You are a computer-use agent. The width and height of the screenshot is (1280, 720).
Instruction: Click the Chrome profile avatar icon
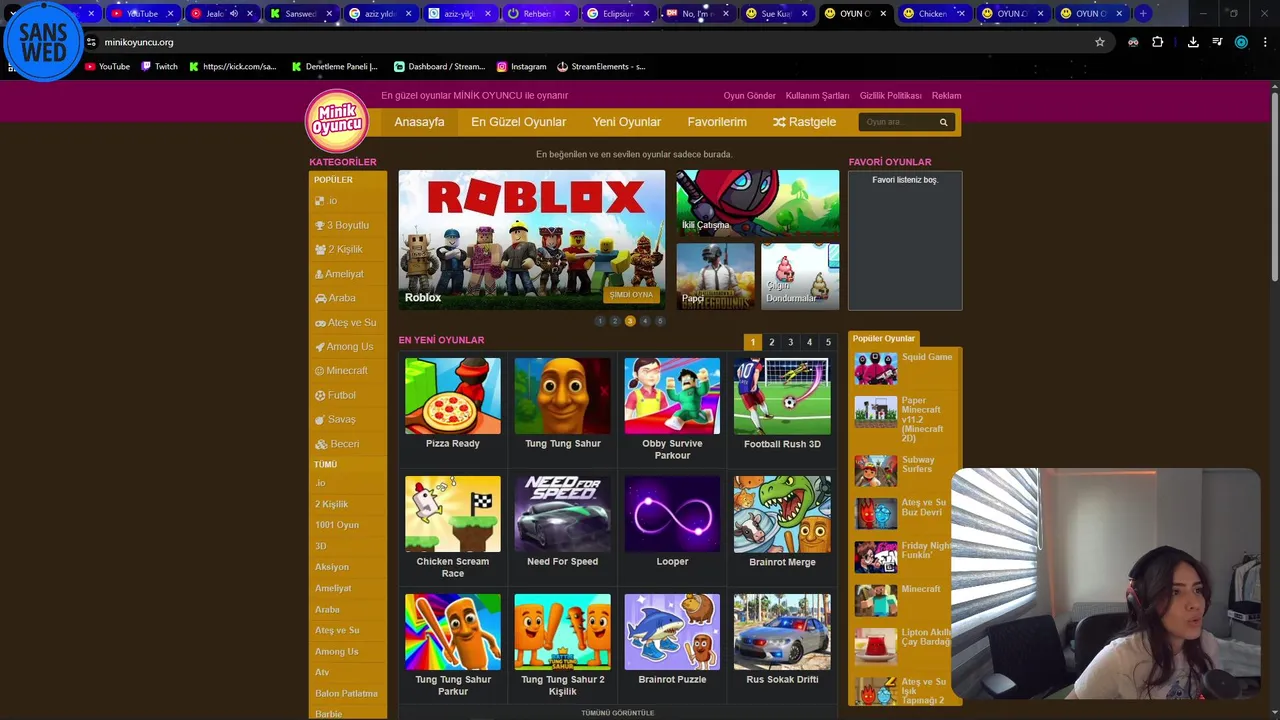click(x=1241, y=42)
